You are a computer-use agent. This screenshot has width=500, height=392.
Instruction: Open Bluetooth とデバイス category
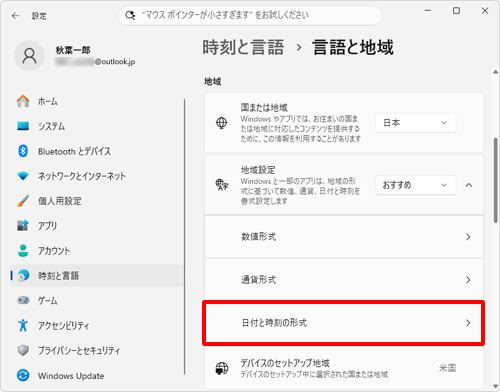coord(97,151)
